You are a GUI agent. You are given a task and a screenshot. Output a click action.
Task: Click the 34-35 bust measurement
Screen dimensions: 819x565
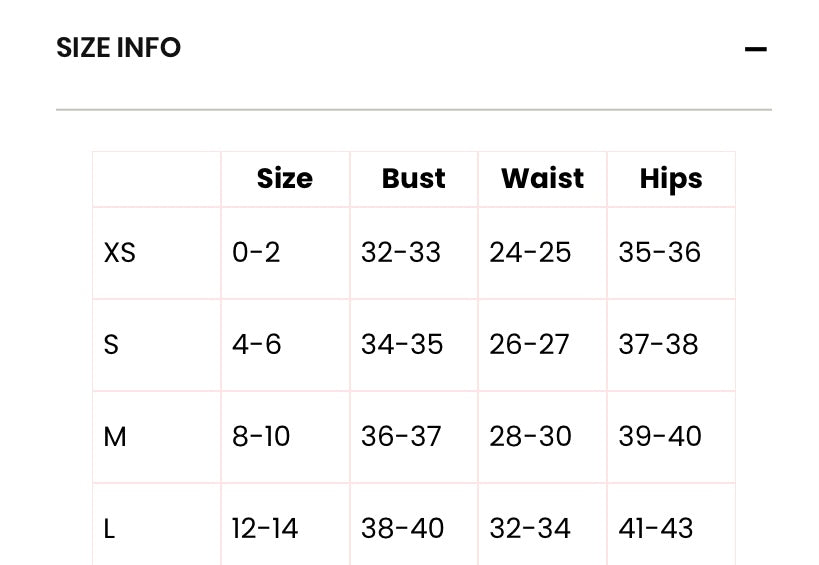pyautogui.click(x=402, y=345)
